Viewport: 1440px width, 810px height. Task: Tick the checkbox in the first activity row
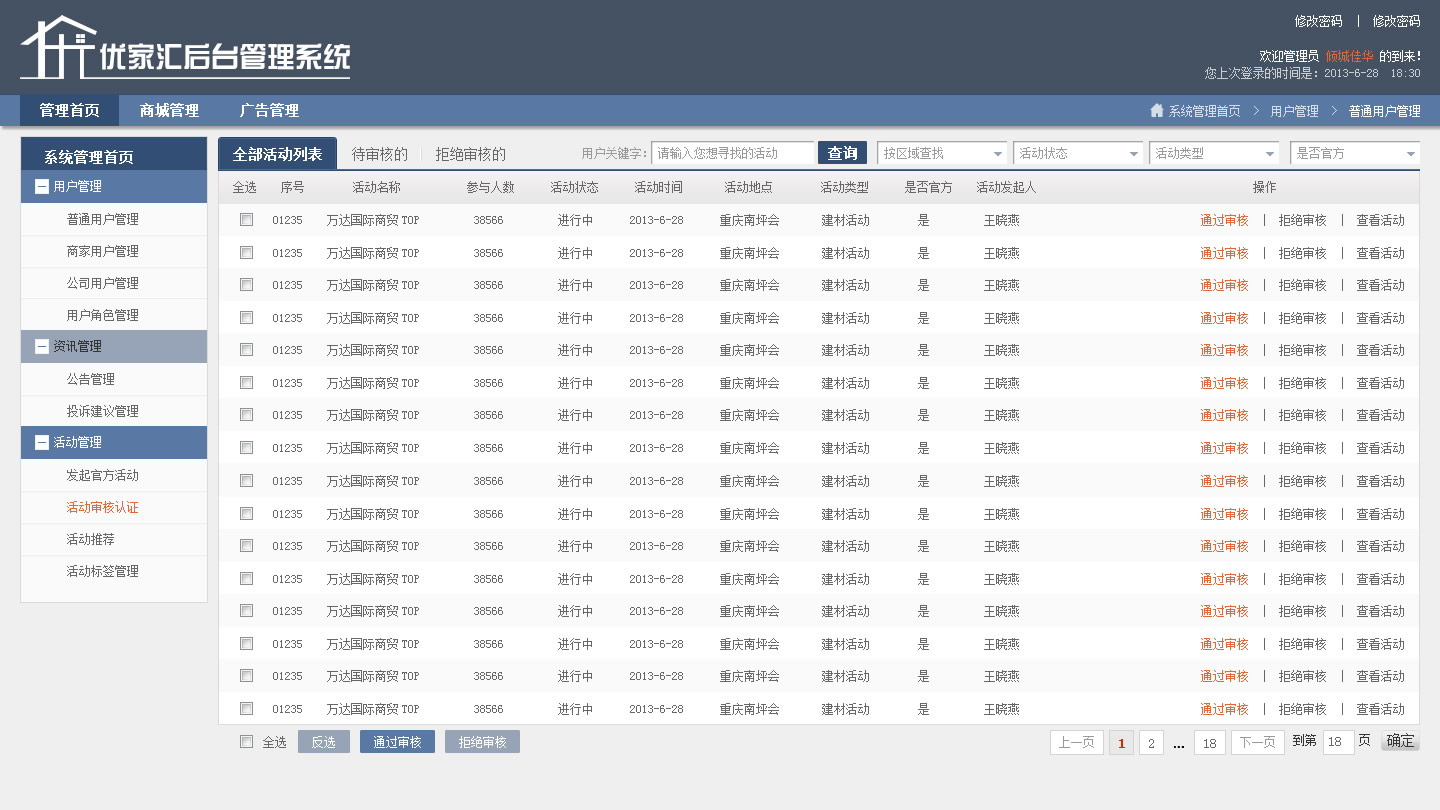pyautogui.click(x=246, y=220)
